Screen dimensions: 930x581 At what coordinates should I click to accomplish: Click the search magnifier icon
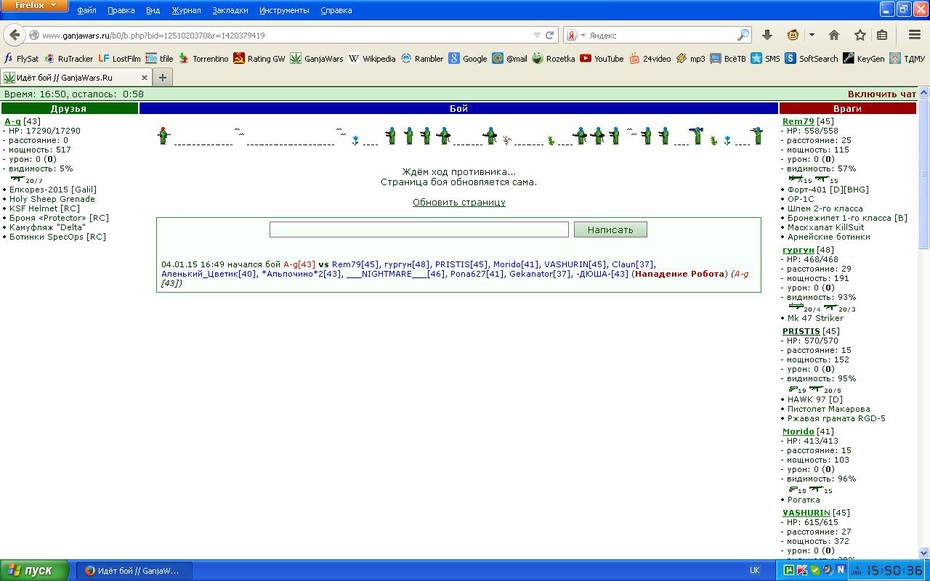coord(743,35)
